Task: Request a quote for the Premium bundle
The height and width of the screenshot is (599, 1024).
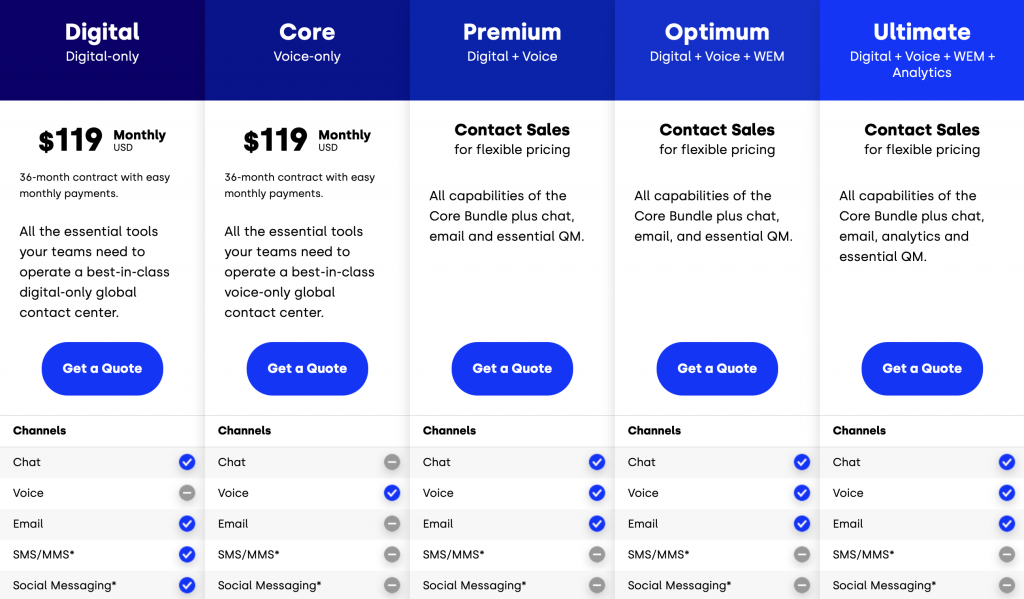Action: click(512, 368)
